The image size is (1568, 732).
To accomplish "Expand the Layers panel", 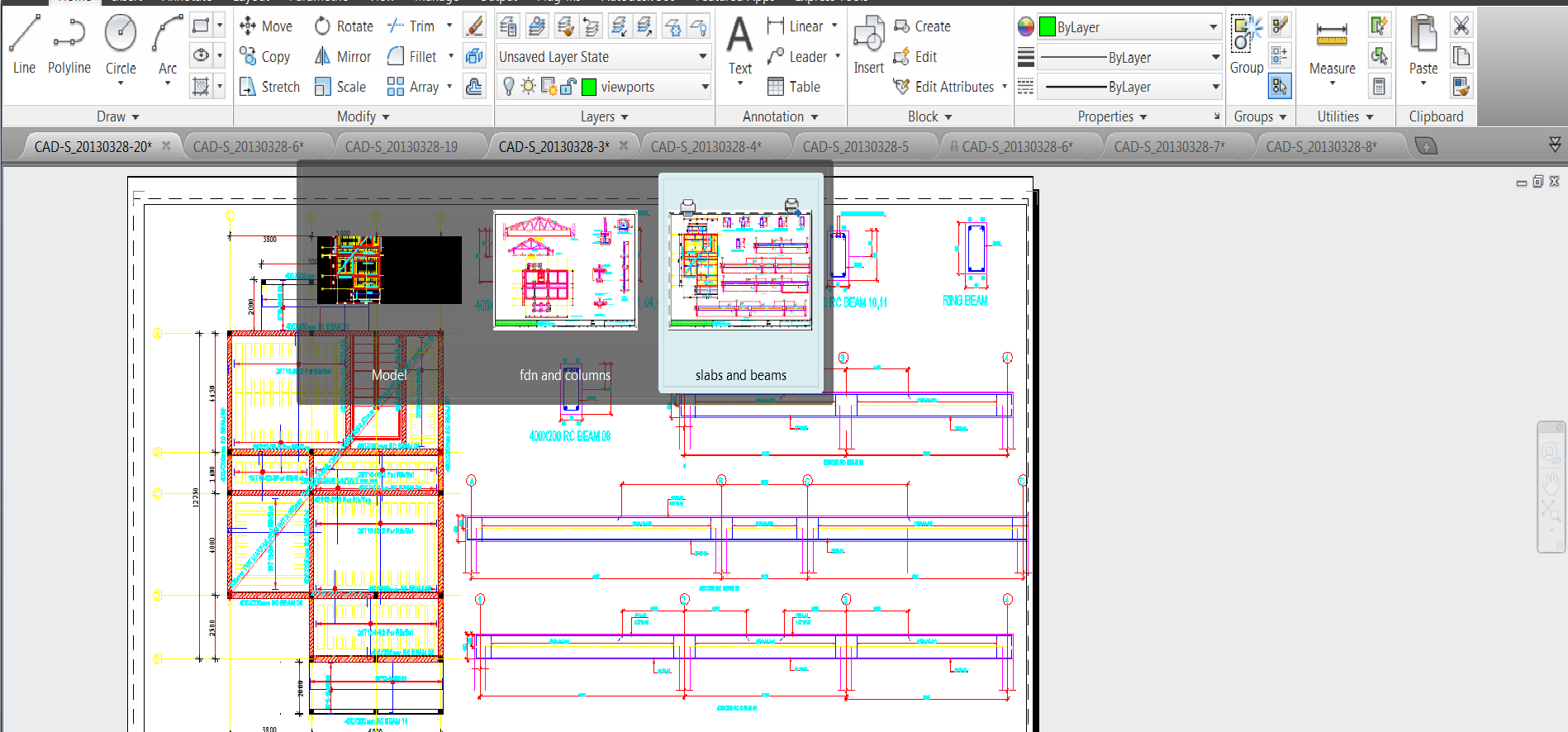I will (x=604, y=116).
